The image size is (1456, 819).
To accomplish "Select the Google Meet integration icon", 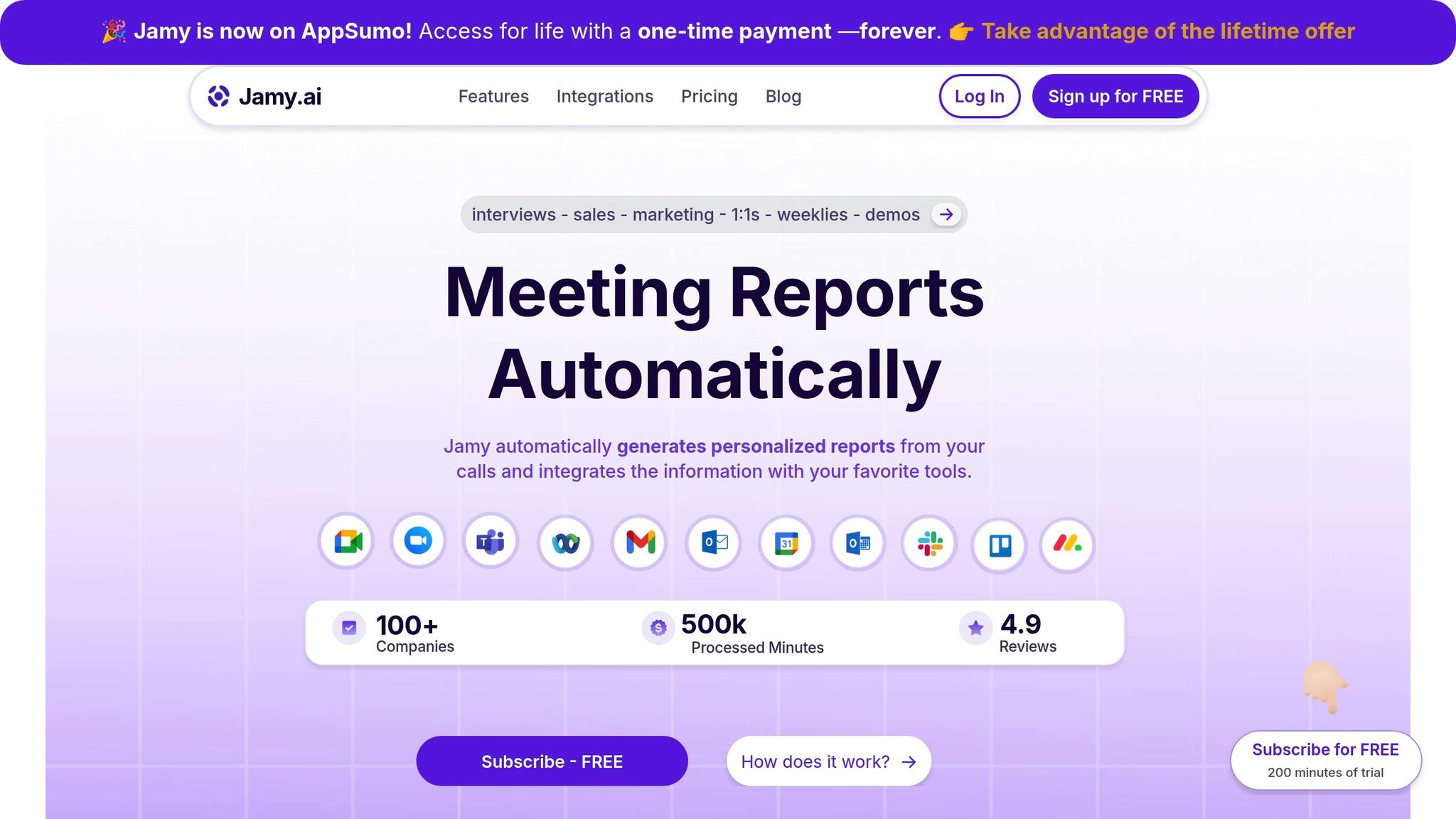I will [347, 542].
